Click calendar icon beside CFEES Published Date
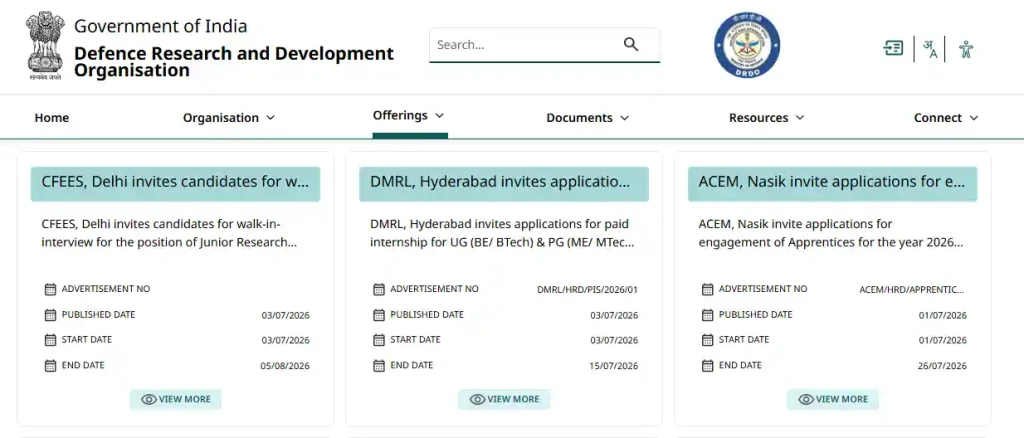 pos(50,315)
